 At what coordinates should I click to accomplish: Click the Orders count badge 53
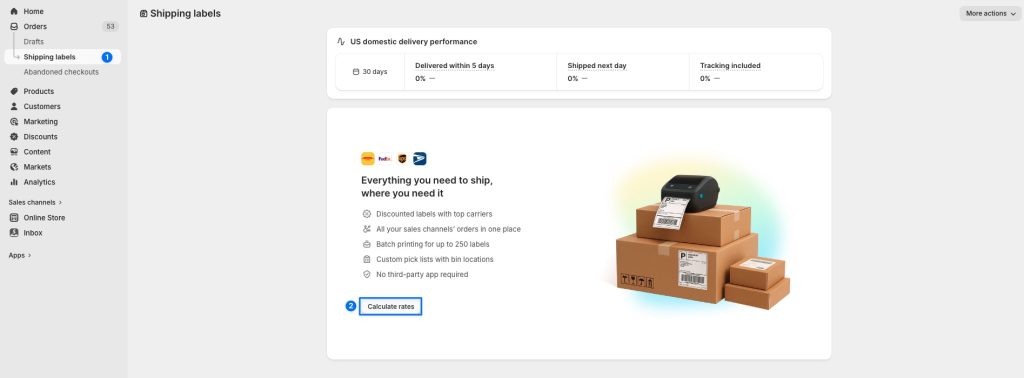[110, 27]
